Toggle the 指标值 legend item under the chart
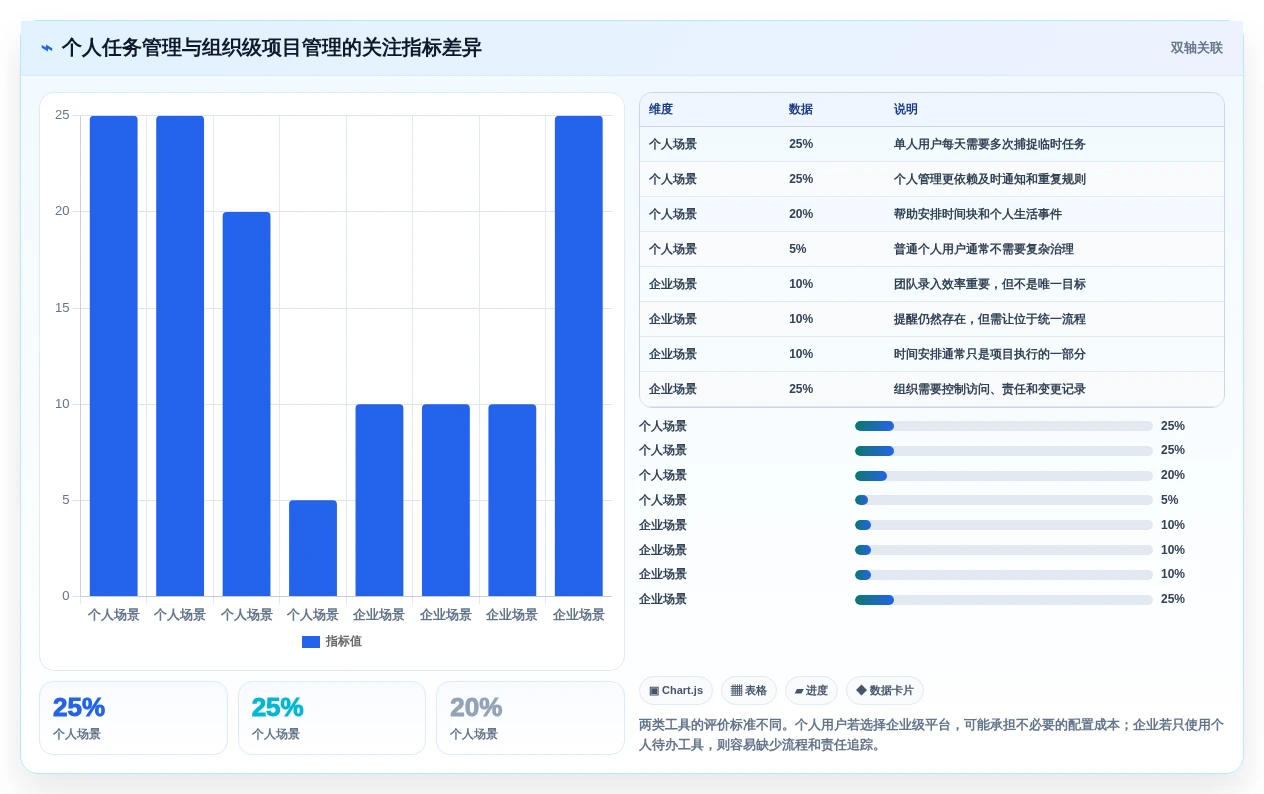Image resolution: width=1264 pixels, height=794 pixels. tap(331, 642)
